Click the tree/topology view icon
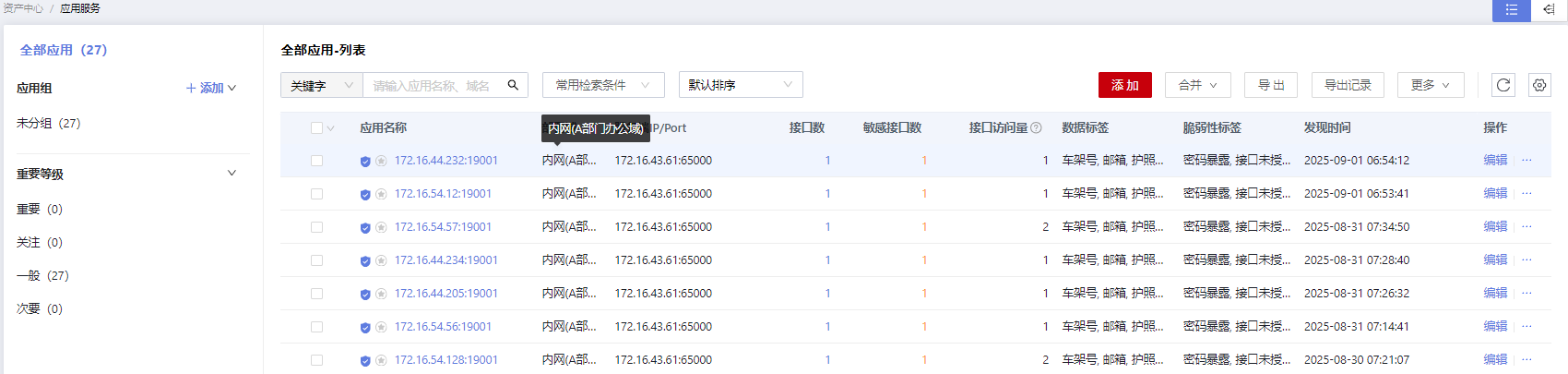This screenshot has height=374, width=1568. click(x=1549, y=9)
